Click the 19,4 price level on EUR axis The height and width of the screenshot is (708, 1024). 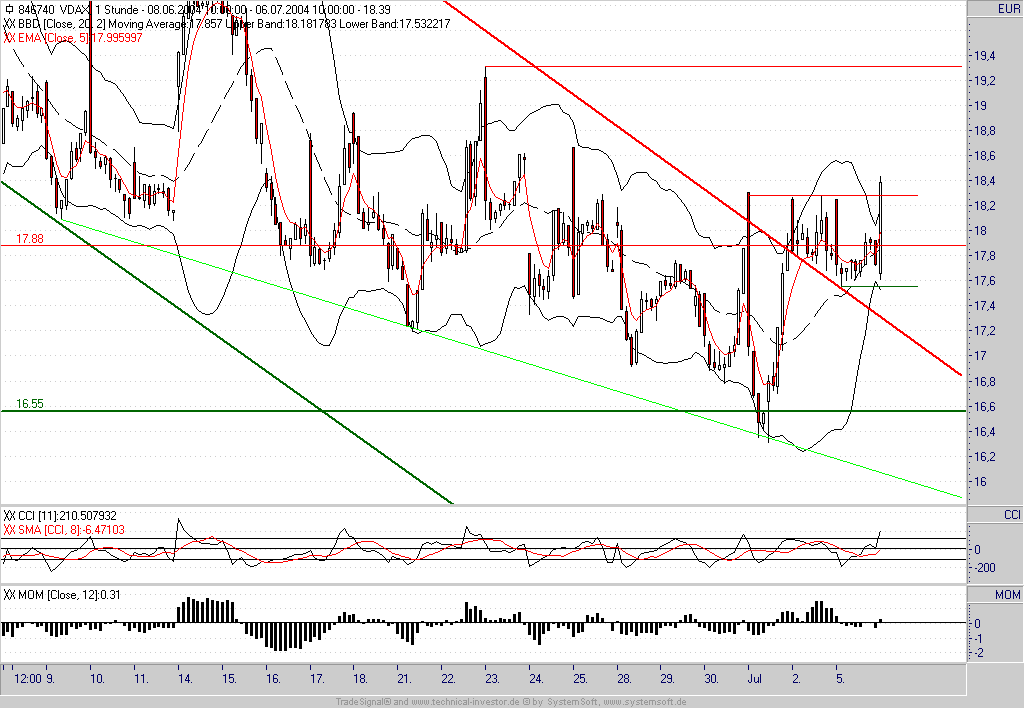[984, 56]
